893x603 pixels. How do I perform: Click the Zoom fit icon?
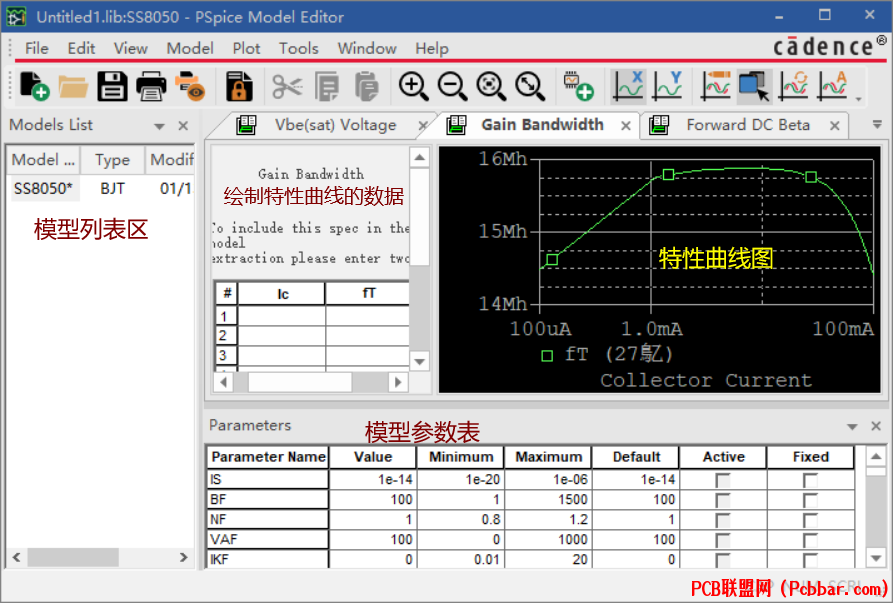pos(530,87)
